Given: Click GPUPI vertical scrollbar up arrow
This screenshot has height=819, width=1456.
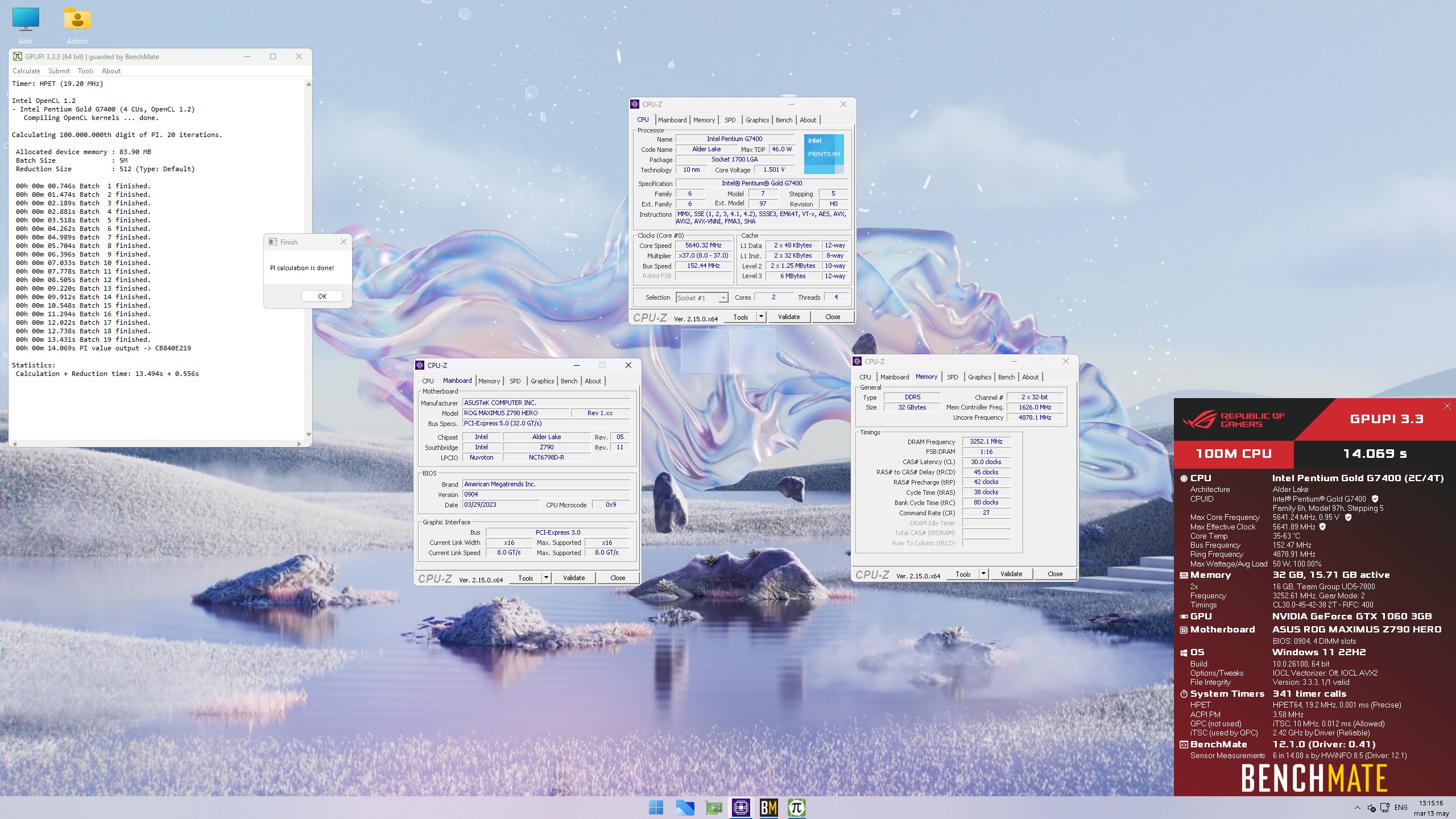Looking at the screenshot, I should pyautogui.click(x=308, y=84).
